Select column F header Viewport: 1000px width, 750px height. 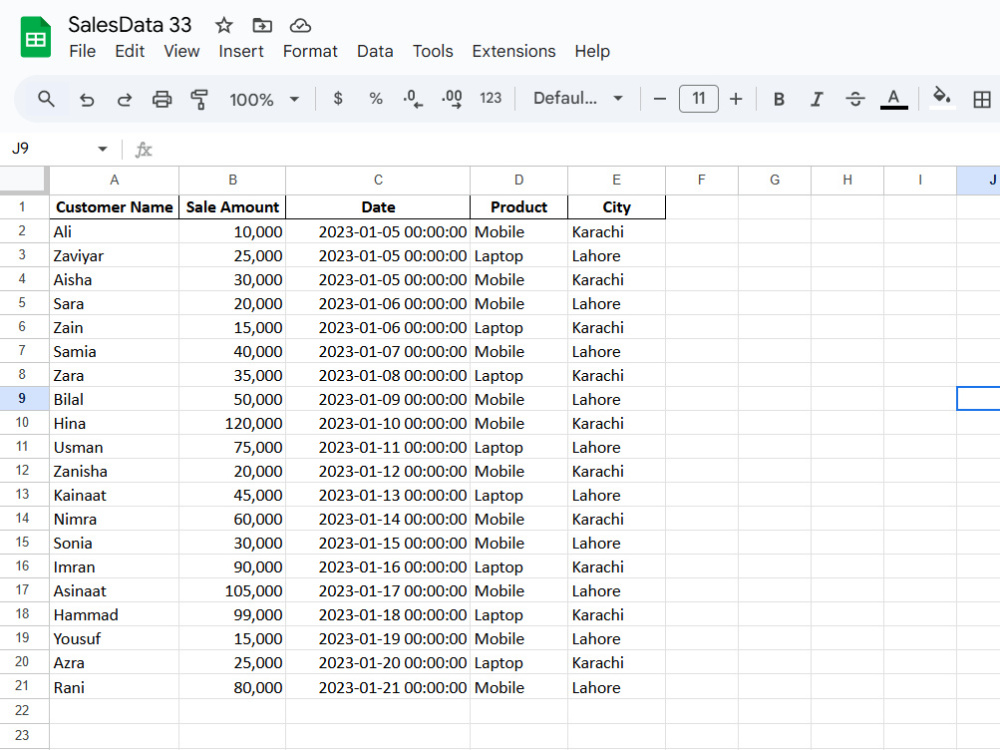[702, 180]
